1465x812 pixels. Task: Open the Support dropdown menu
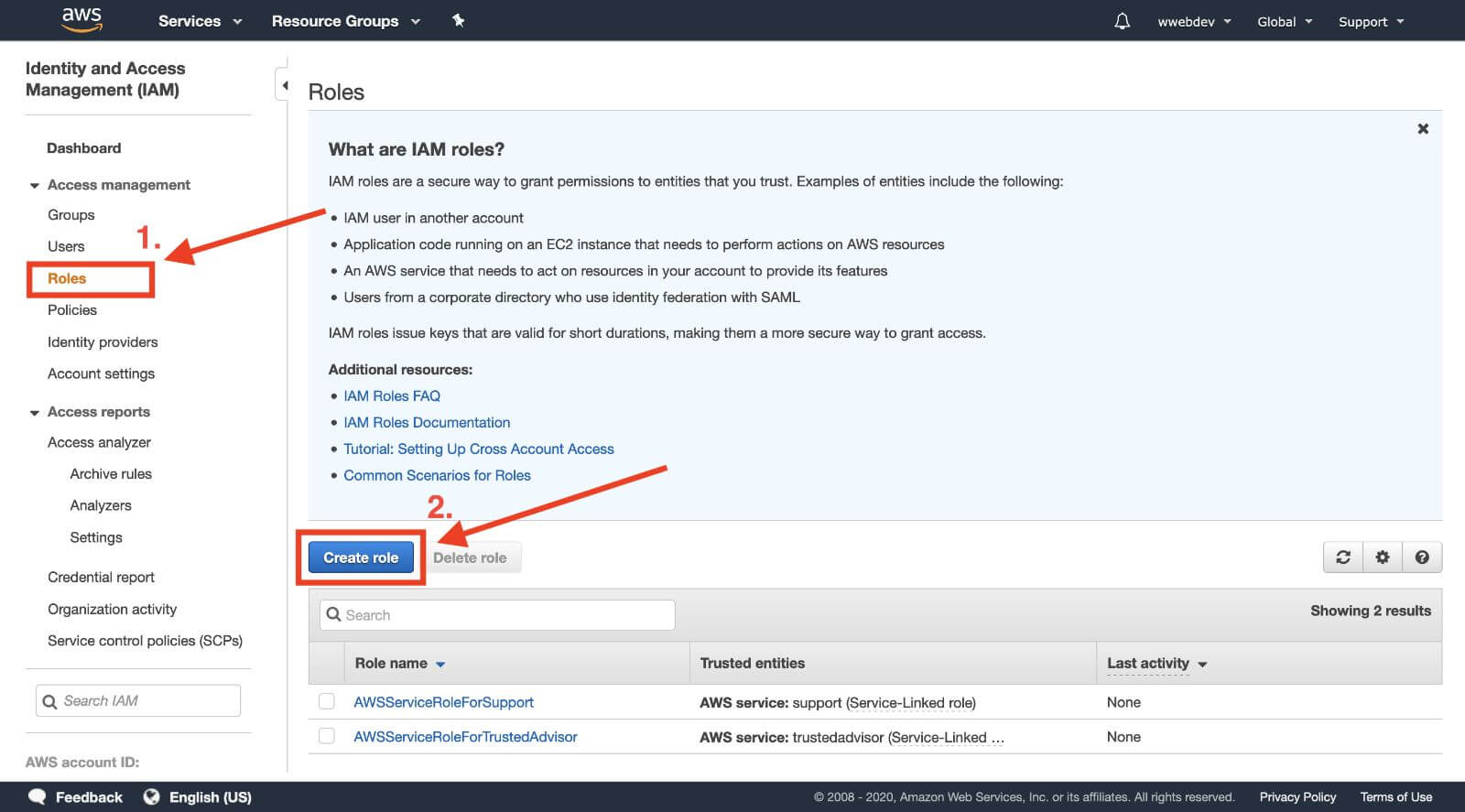point(1371,21)
